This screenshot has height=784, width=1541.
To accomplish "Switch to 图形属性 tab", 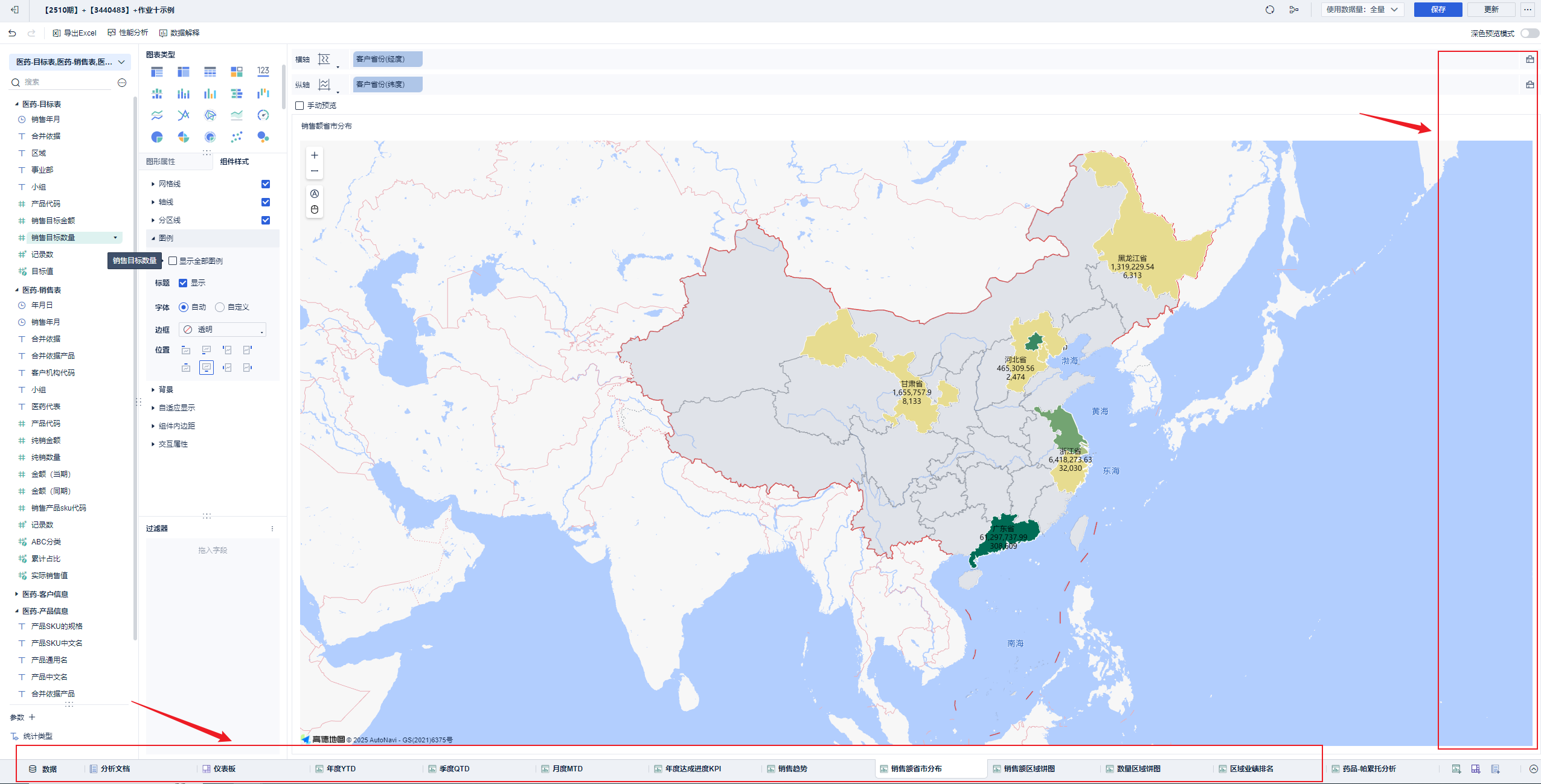I will pos(161,162).
